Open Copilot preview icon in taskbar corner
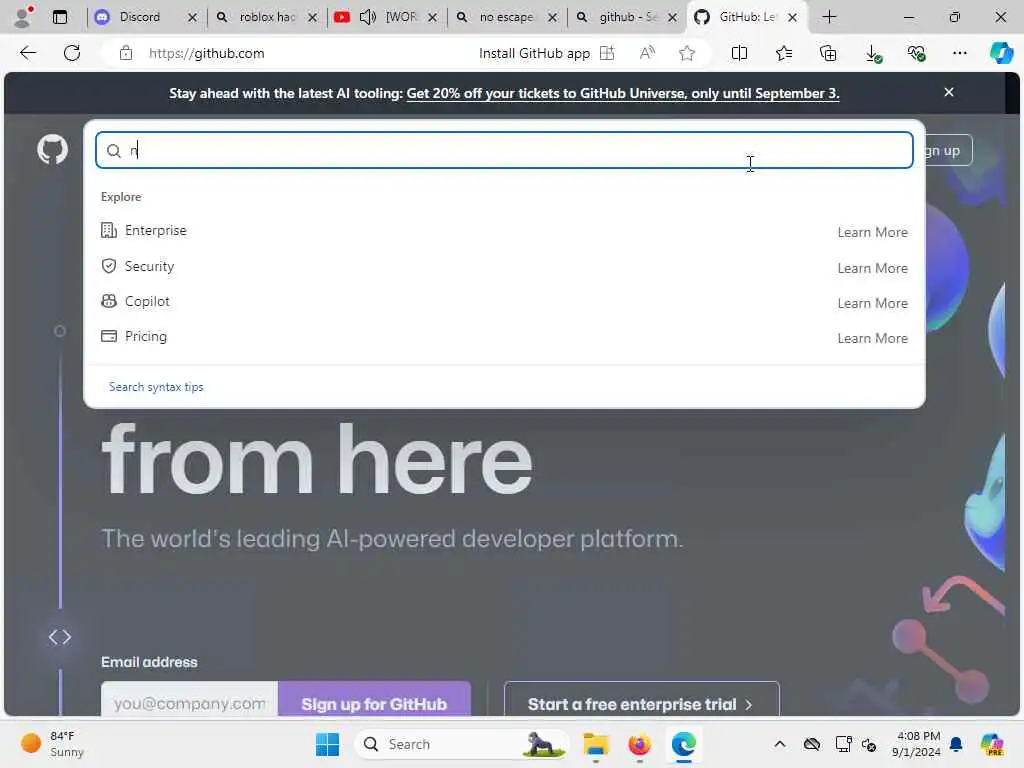This screenshot has width=1024, height=768. click(x=992, y=744)
